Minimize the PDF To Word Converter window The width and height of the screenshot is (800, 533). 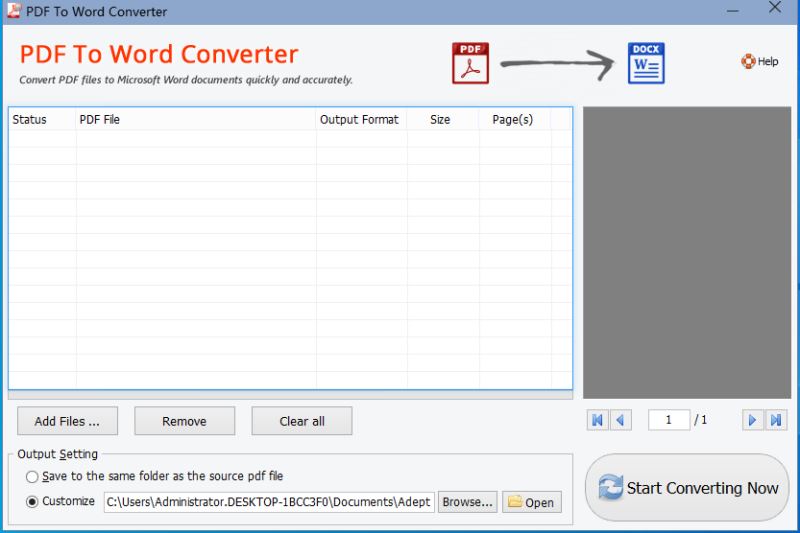coord(733,10)
